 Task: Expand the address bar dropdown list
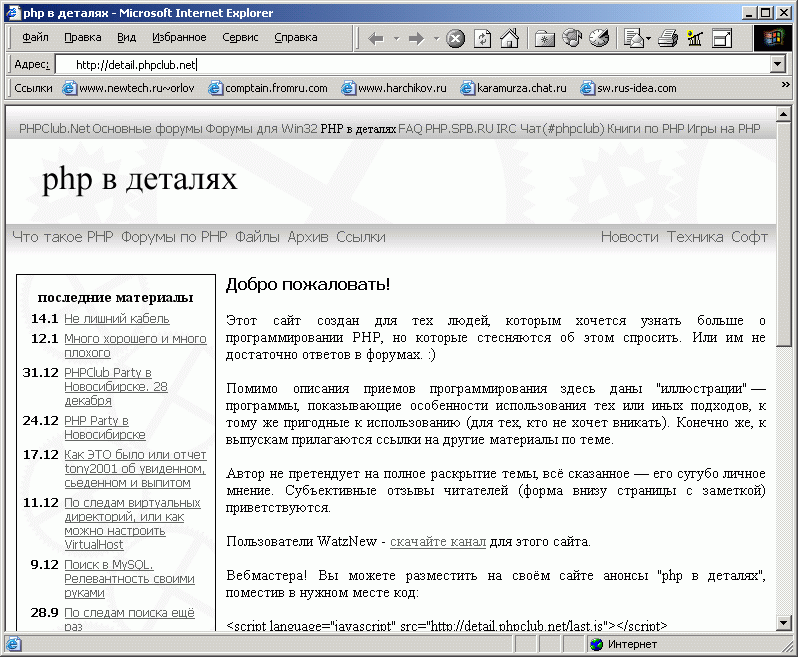click(x=777, y=65)
